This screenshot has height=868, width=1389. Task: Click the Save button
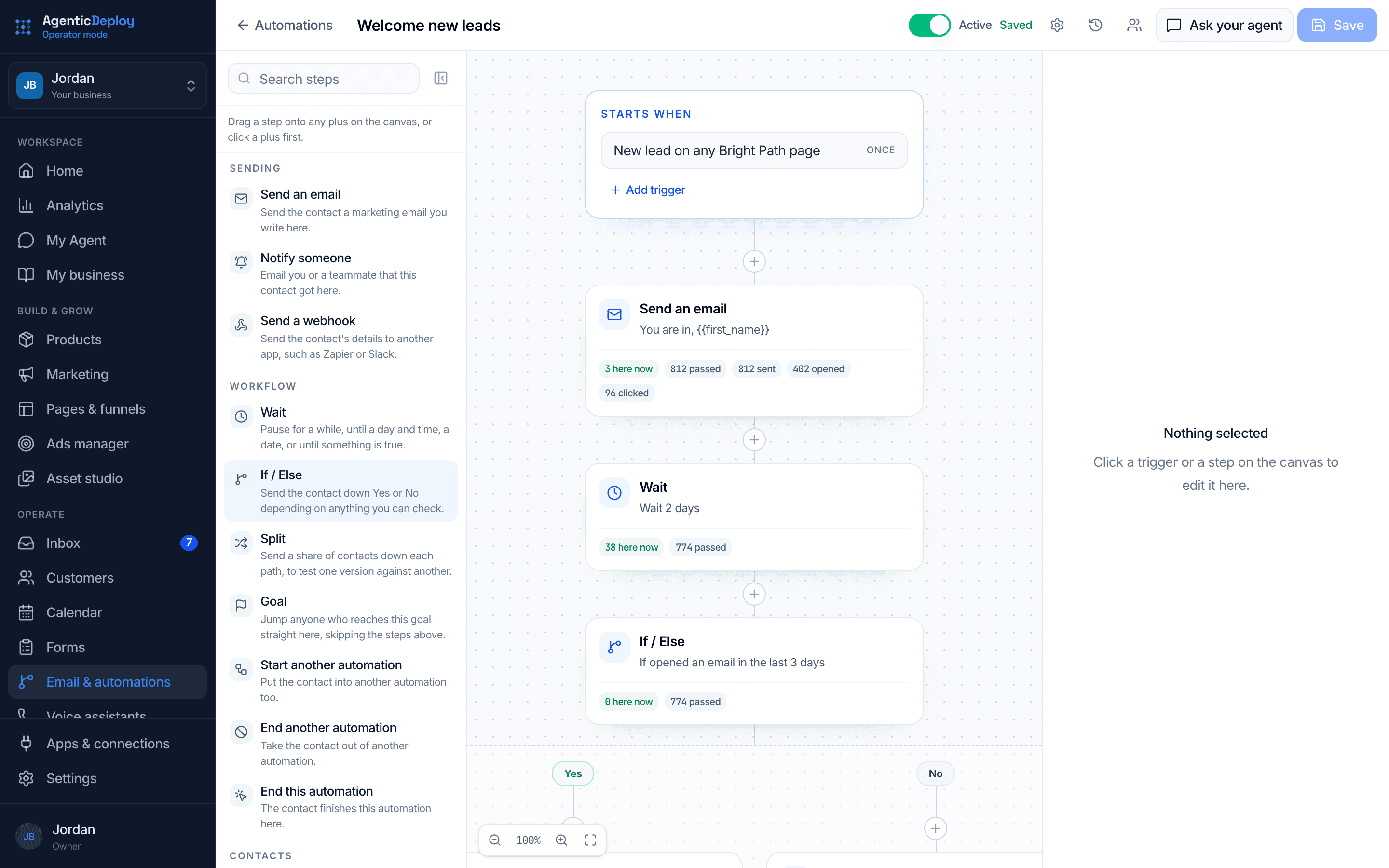click(x=1337, y=25)
